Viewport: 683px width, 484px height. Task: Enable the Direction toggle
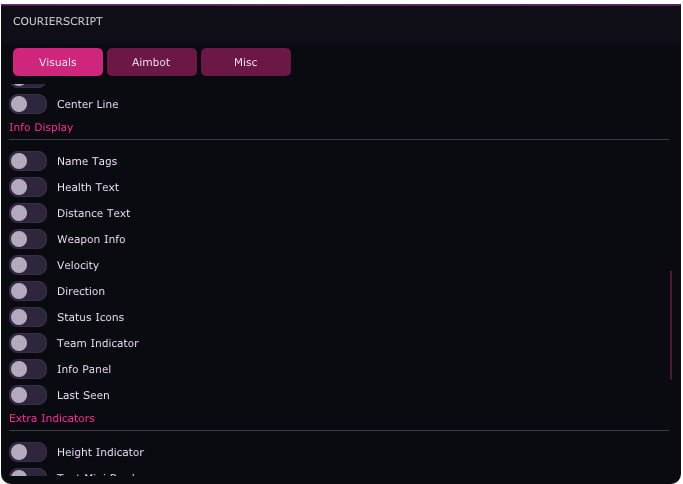(28, 291)
